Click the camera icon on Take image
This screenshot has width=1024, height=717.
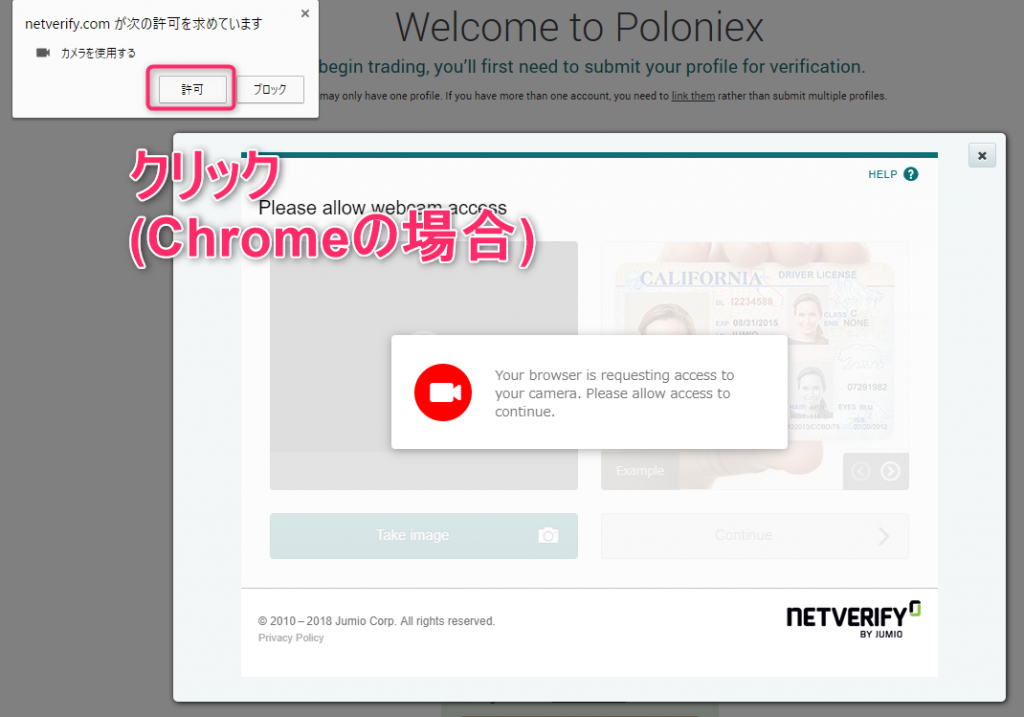coord(548,536)
